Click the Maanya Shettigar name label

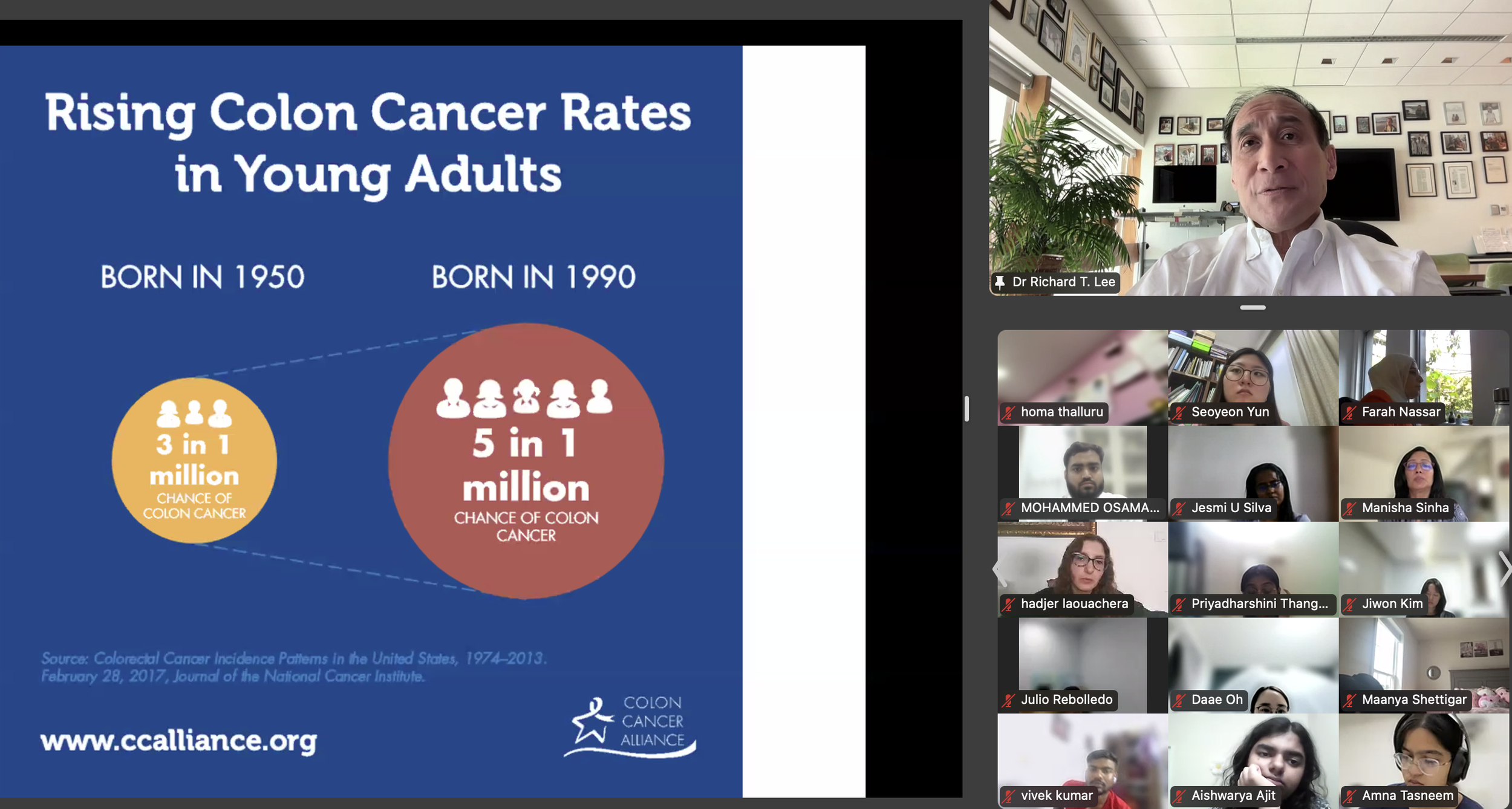pos(1413,700)
